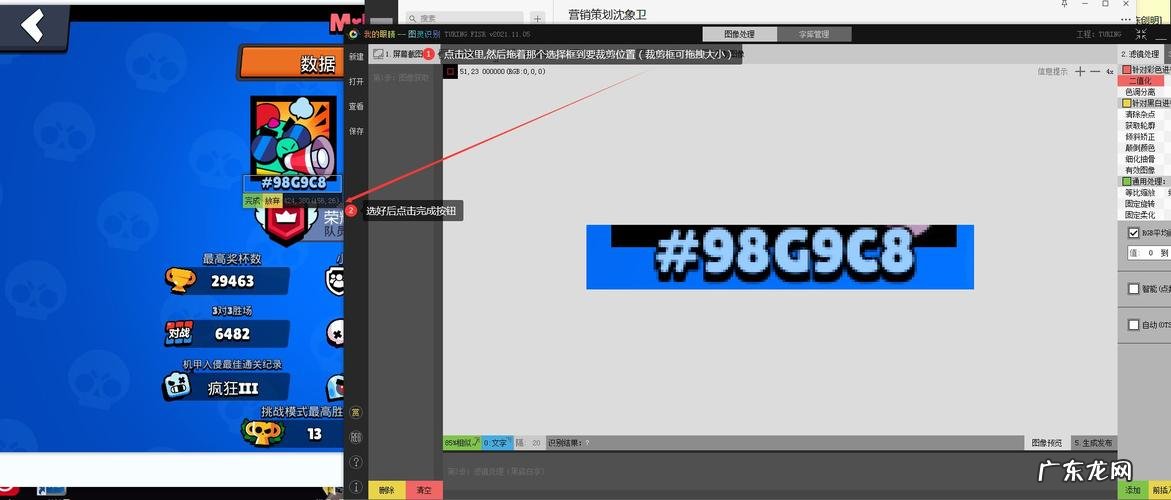Click the yellow 删除 button
1171x500 pixels.
click(387, 490)
